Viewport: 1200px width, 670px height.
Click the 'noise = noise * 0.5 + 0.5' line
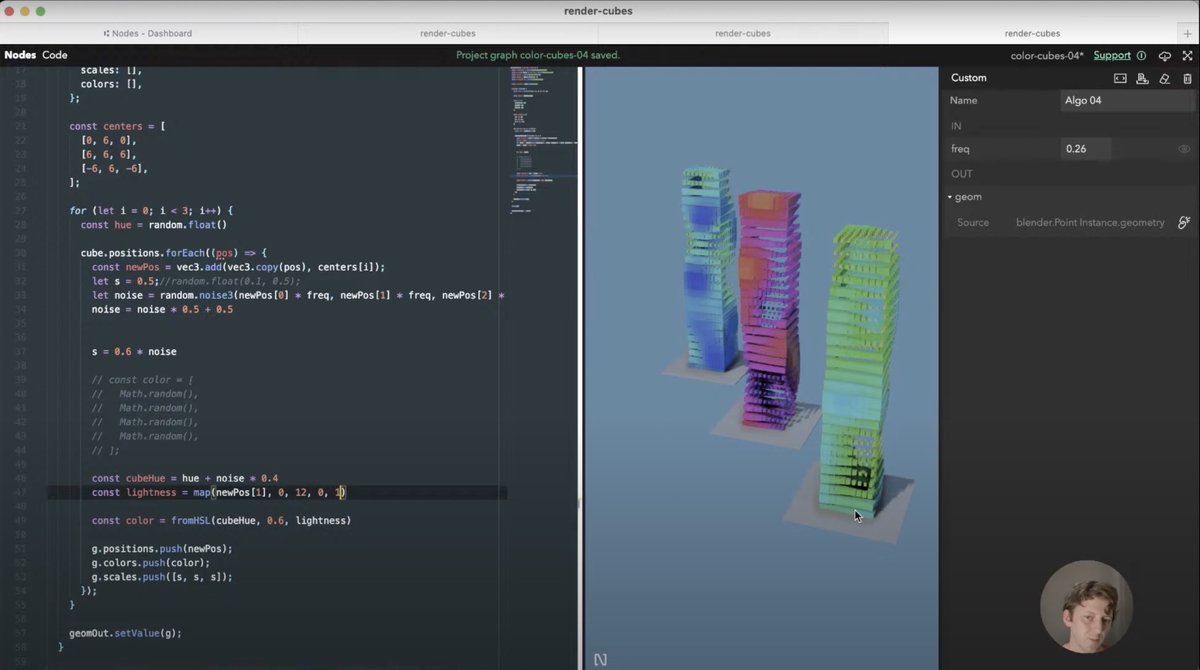point(162,310)
